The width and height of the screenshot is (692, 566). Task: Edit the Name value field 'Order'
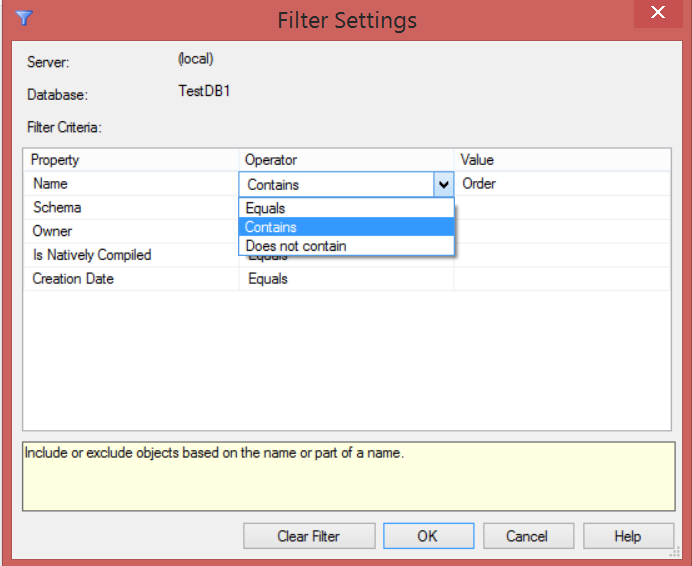coord(560,184)
